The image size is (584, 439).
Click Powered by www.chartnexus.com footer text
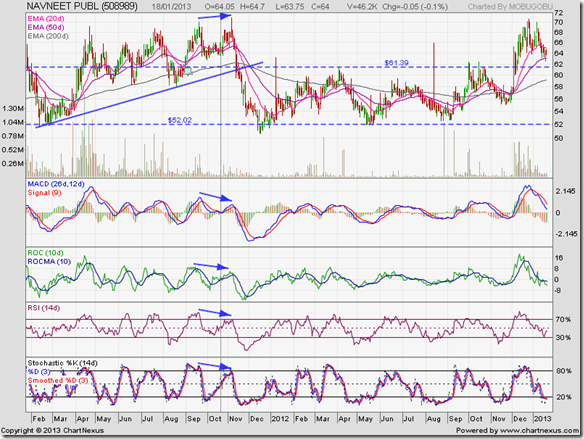tap(517, 431)
